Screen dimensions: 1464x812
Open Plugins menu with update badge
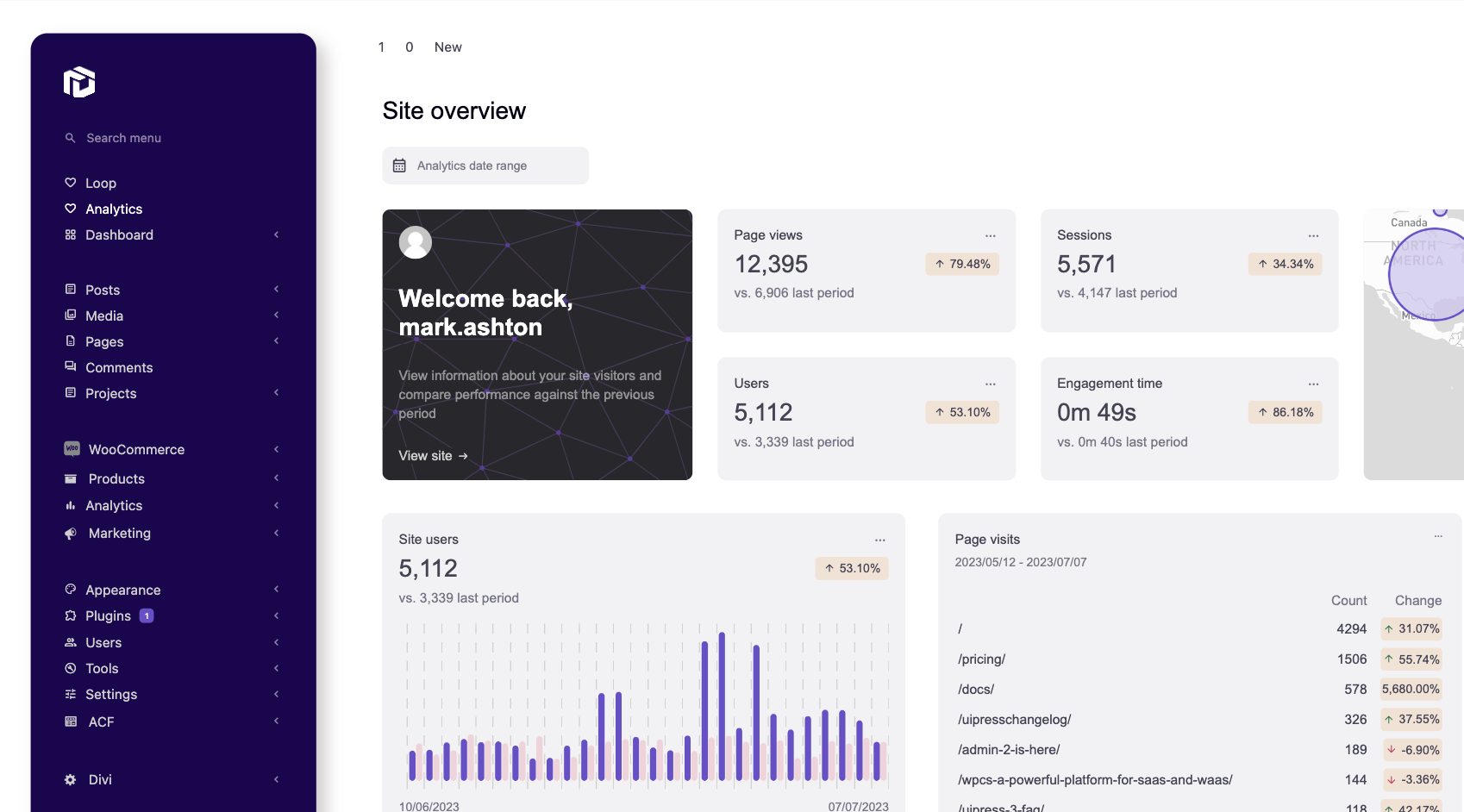109,615
